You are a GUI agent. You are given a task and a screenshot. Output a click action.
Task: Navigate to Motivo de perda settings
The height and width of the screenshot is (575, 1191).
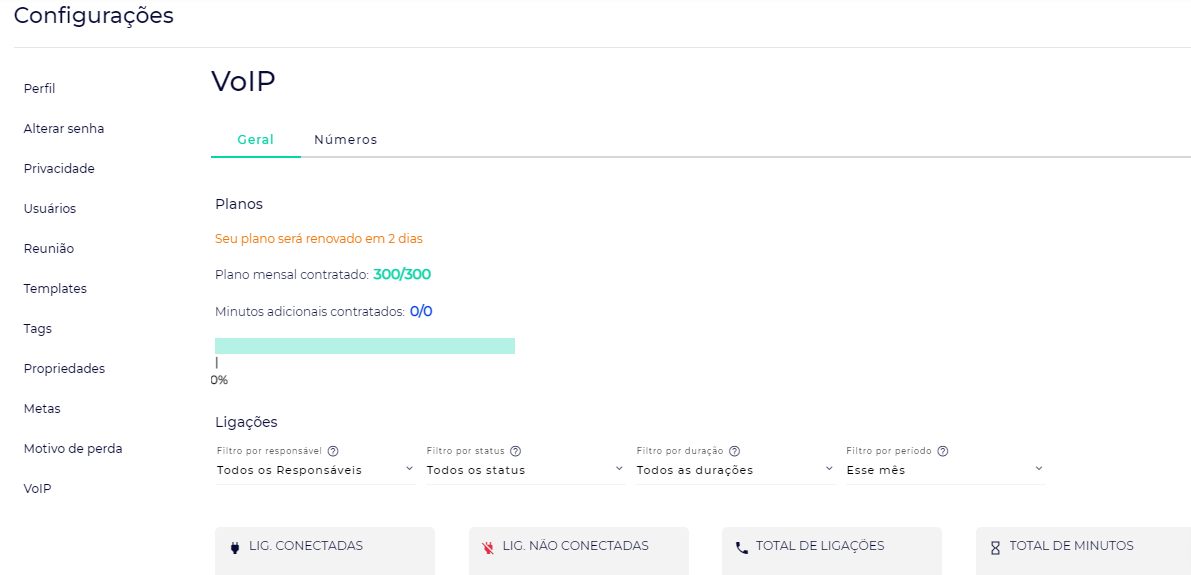(x=73, y=449)
